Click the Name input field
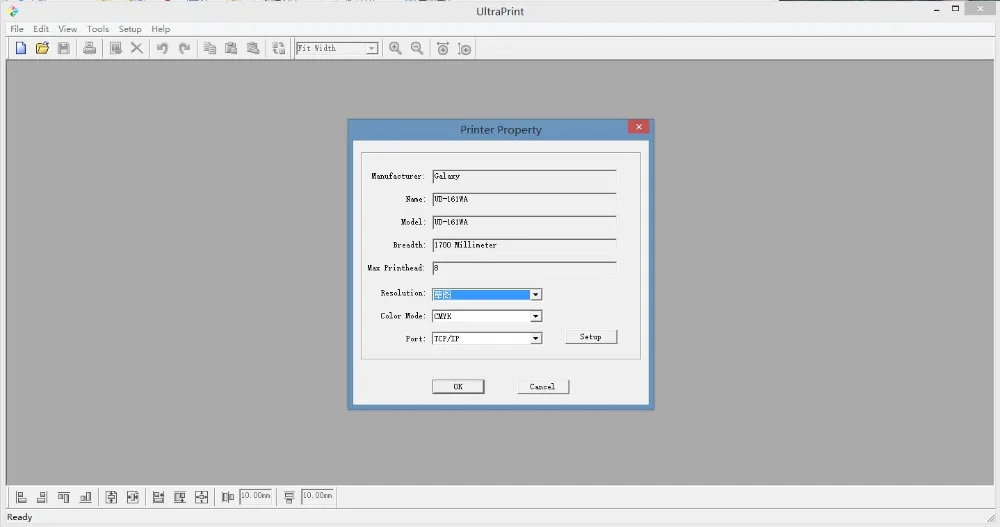Viewport: 1000px width, 527px height. [x=524, y=199]
